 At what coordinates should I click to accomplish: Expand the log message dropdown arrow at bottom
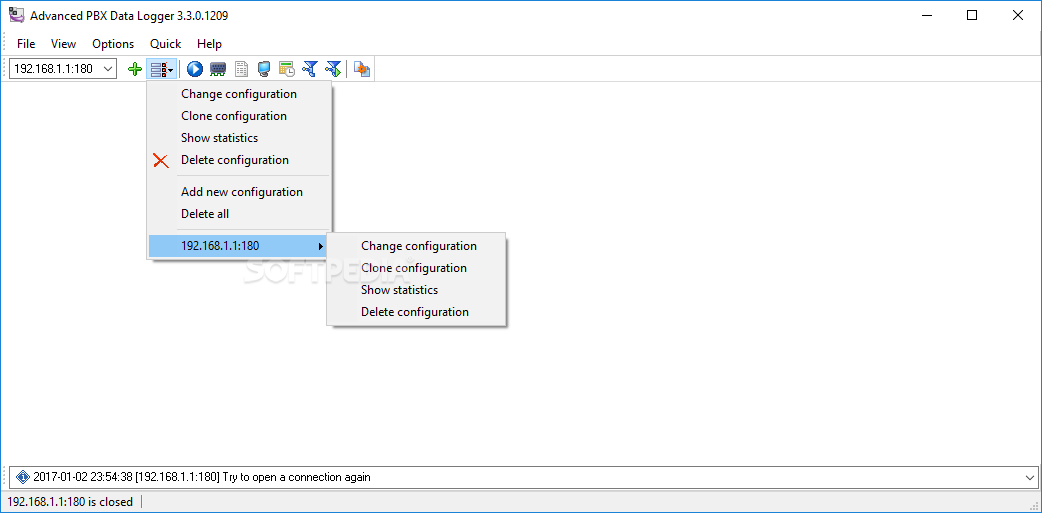coord(1029,476)
